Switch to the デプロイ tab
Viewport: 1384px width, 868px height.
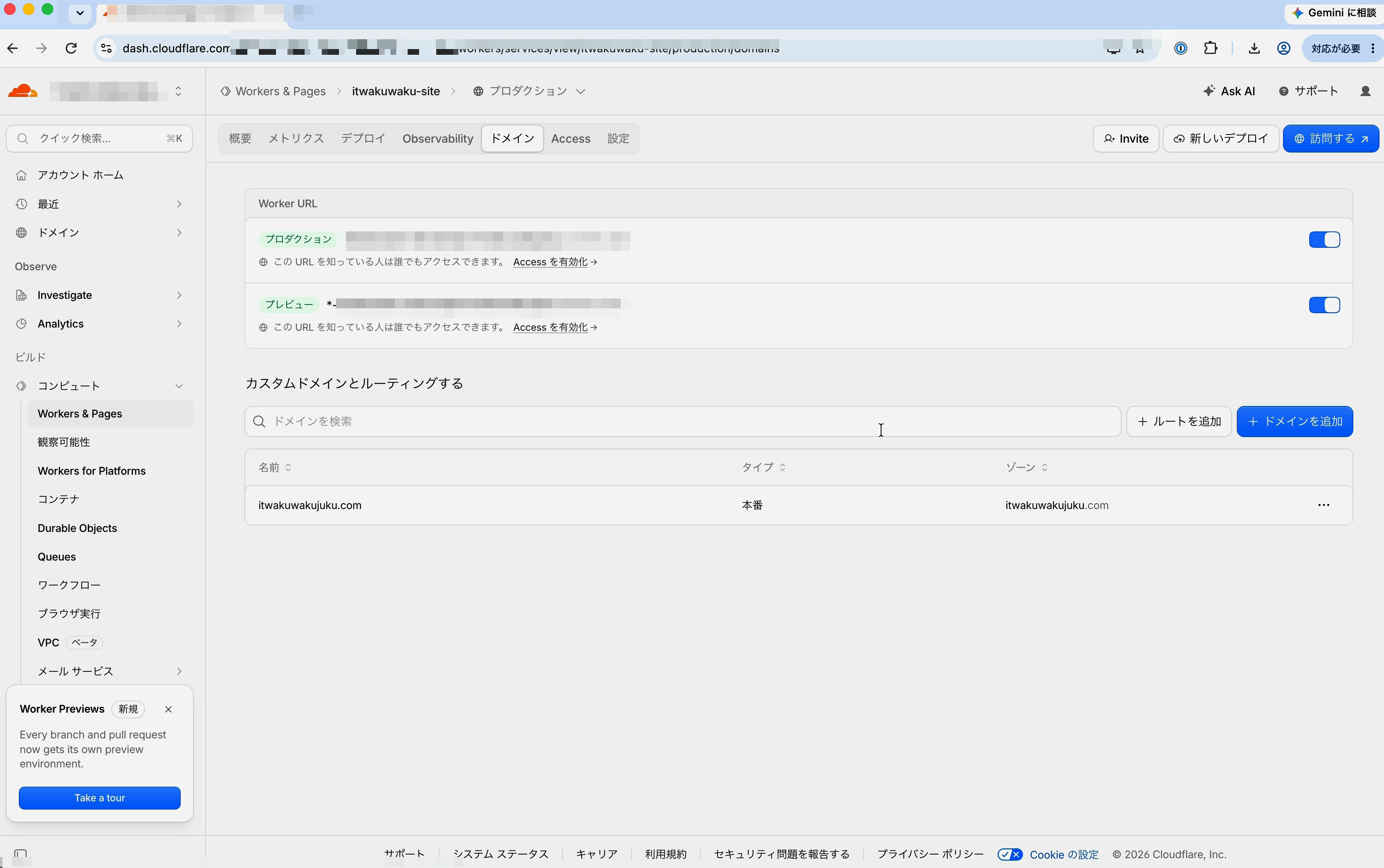point(363,138)
